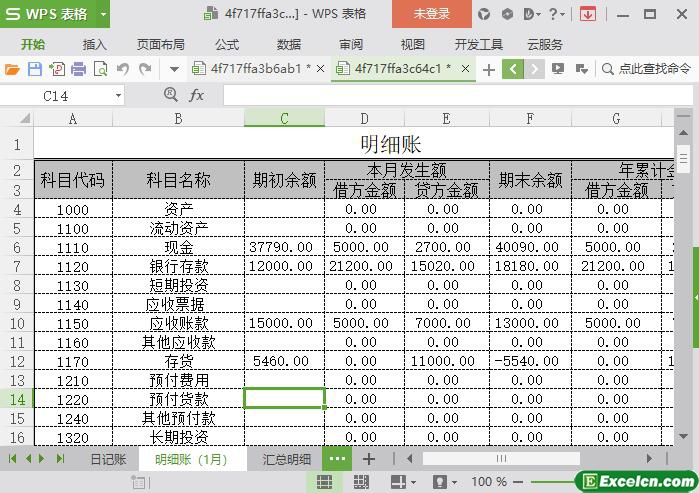Click the export to PDF icon
The image size is (699, 493).
coord(57,69)
